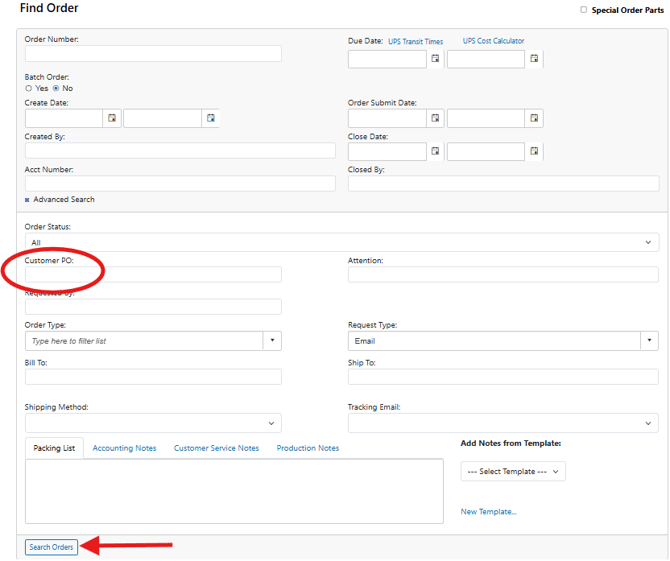The image size is (670, 561).
Task: Open calendar for first Create Date field
Action: 112,118
